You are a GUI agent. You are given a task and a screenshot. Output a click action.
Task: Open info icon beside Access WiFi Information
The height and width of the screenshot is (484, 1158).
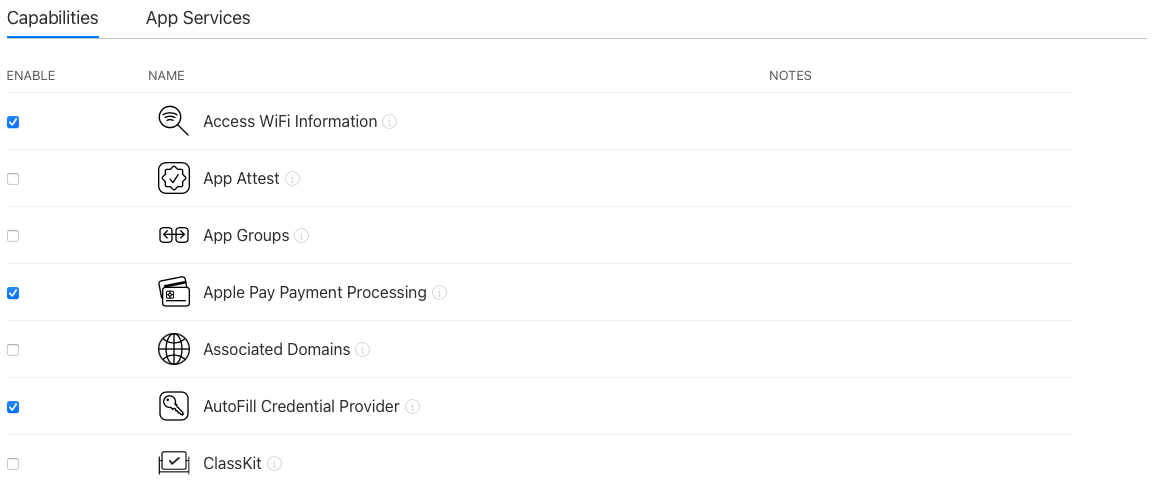[389, 121]
